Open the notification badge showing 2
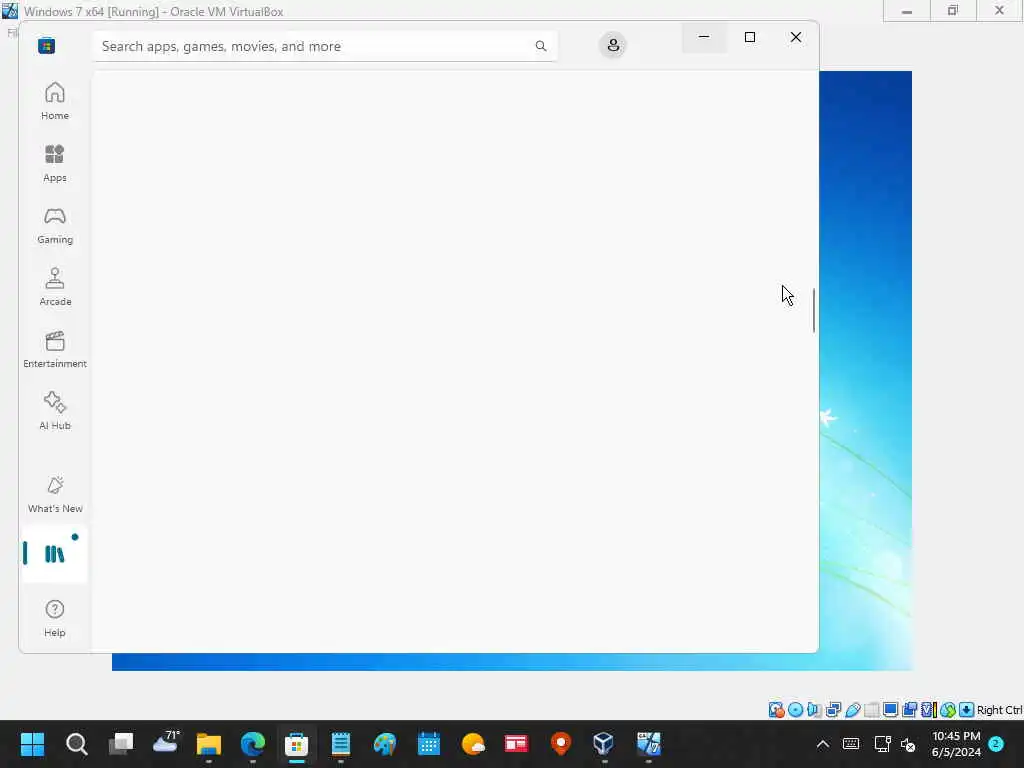The height and width of the screenshot is (768, 1024). (x=996, y=744)
